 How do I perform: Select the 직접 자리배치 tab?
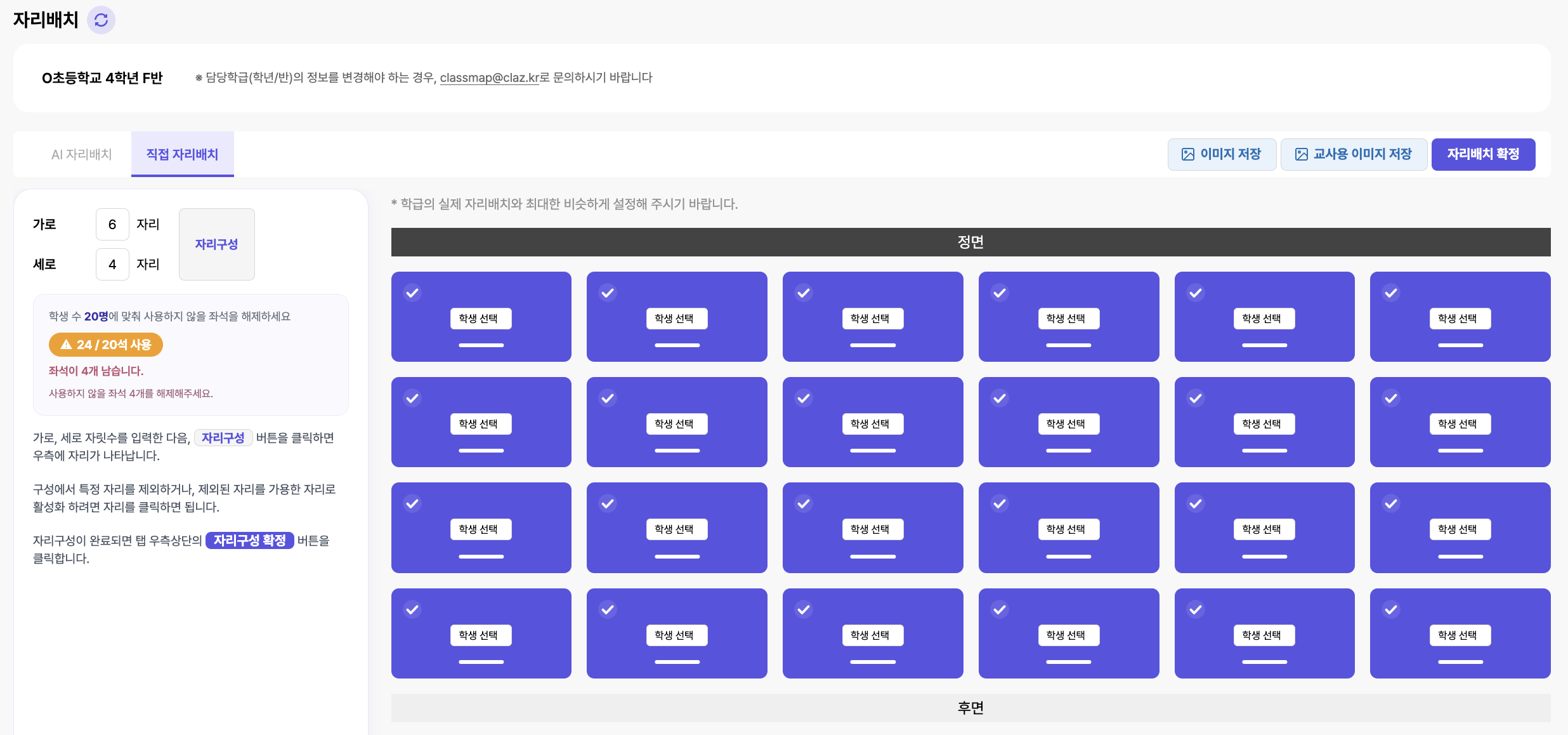(183, 154)
